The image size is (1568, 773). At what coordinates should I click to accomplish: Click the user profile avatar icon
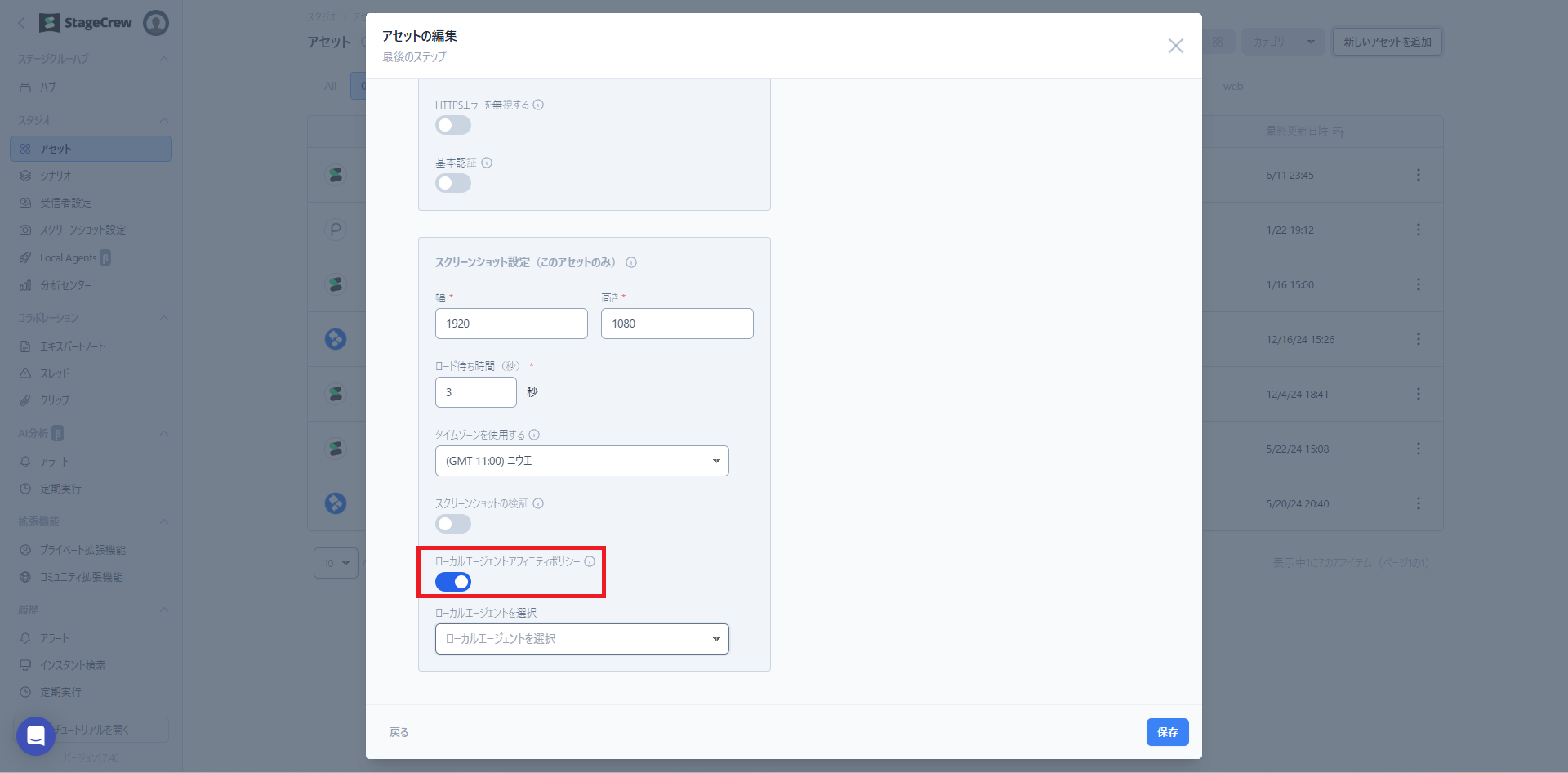[156, 23]
